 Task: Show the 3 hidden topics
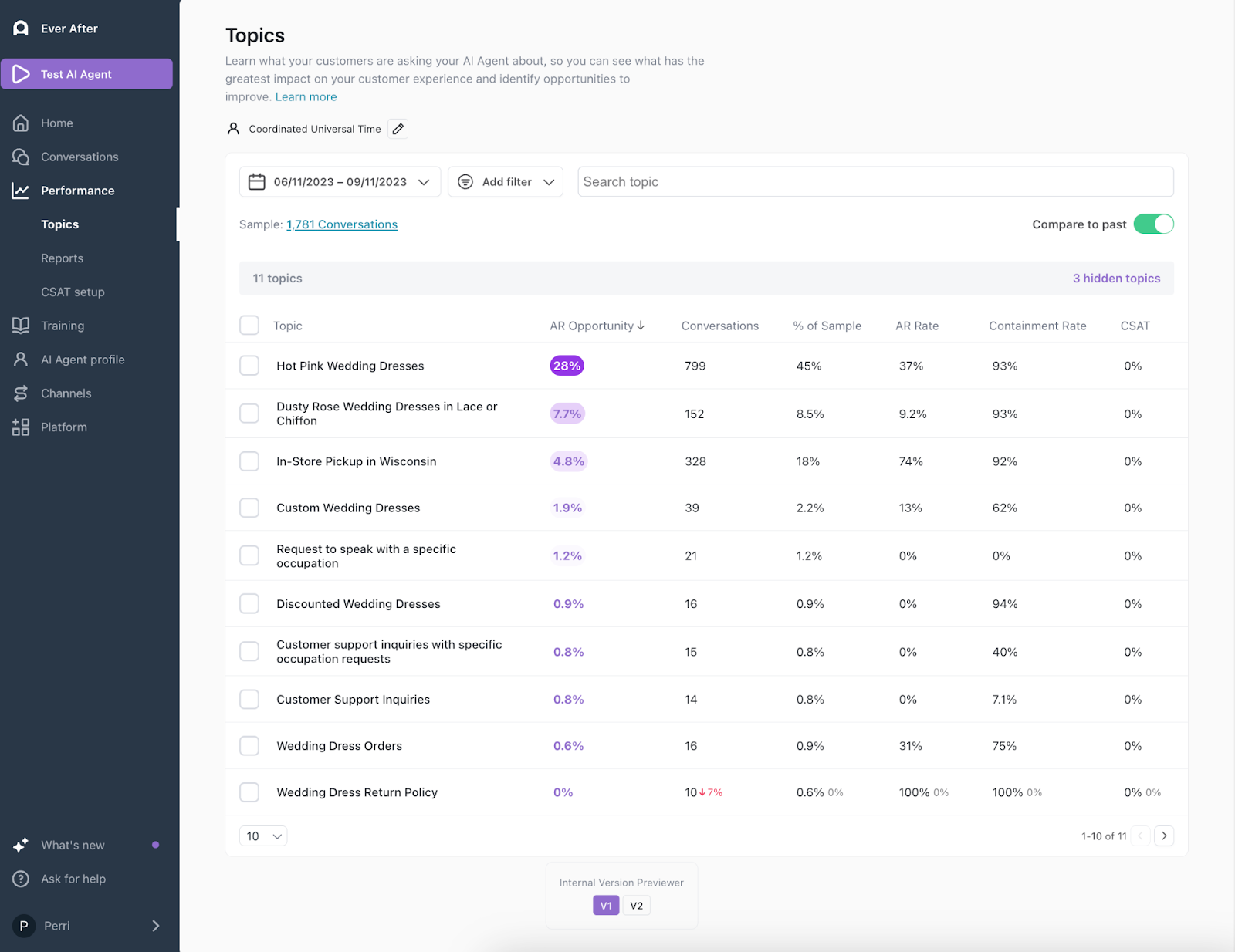click(1116, 279)
